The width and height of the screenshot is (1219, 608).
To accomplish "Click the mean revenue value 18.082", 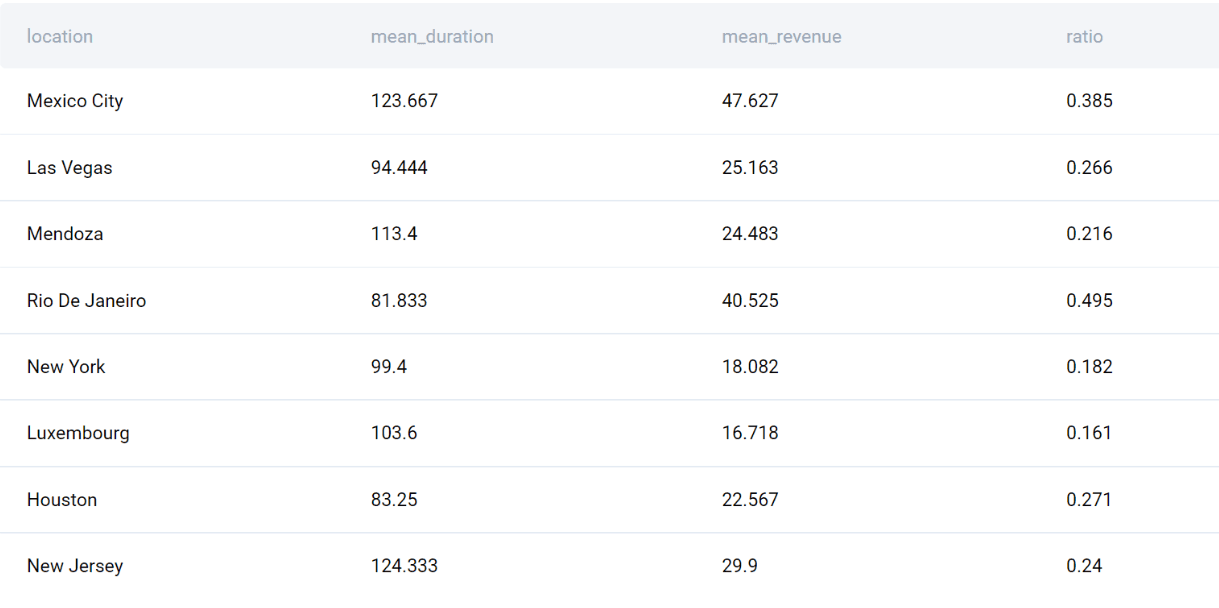I will 750,367.
